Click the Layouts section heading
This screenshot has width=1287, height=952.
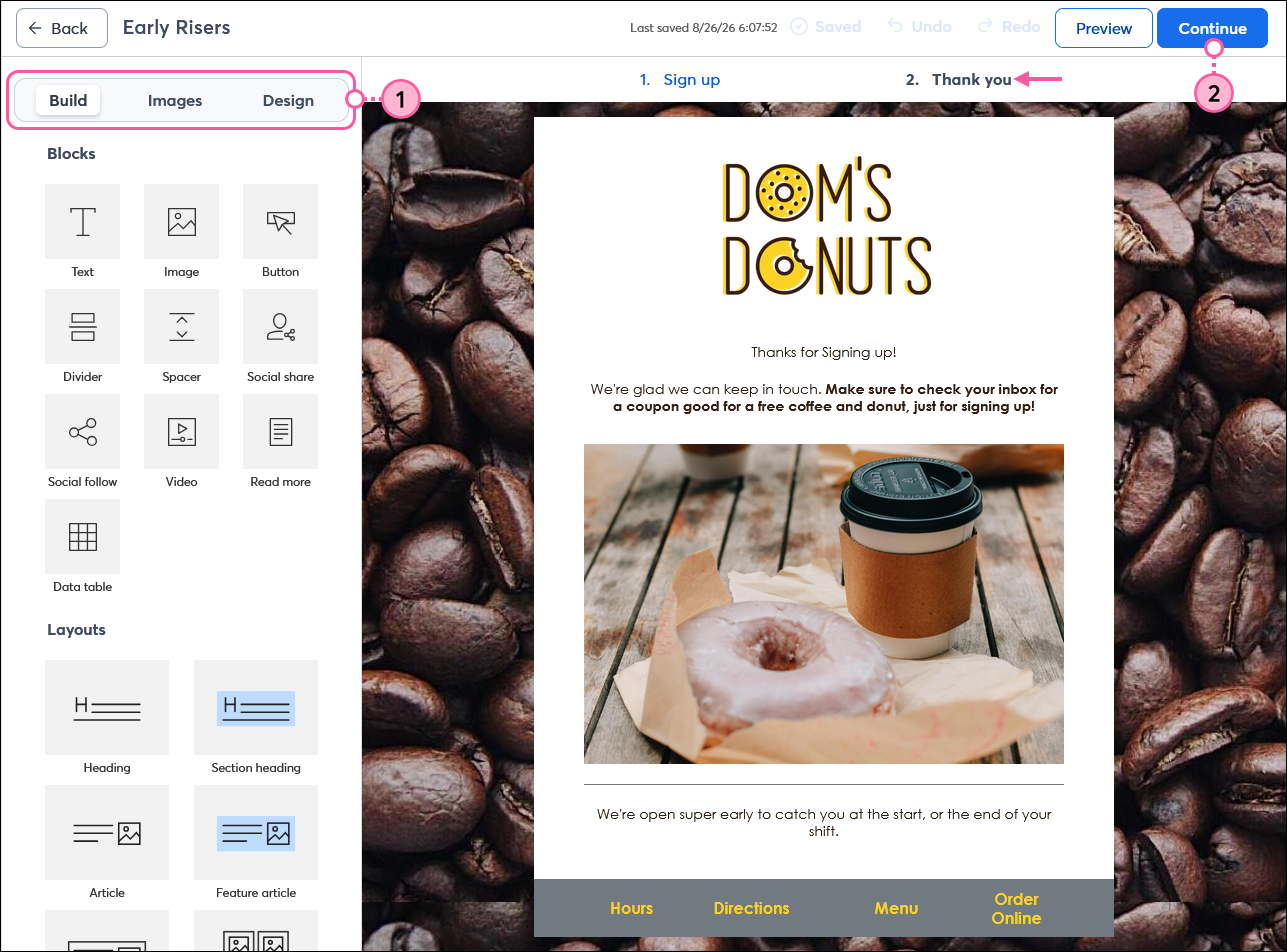point(76,629)
